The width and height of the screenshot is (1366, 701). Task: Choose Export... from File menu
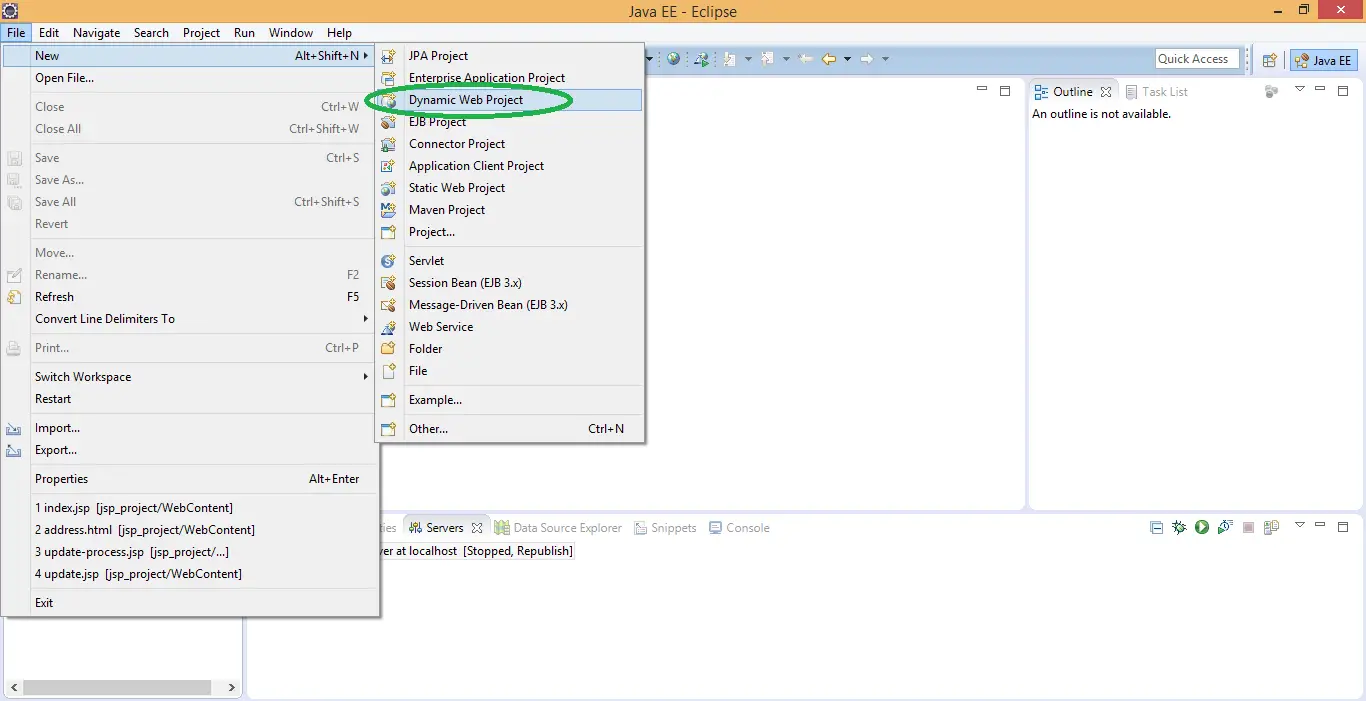click(190, 450)
